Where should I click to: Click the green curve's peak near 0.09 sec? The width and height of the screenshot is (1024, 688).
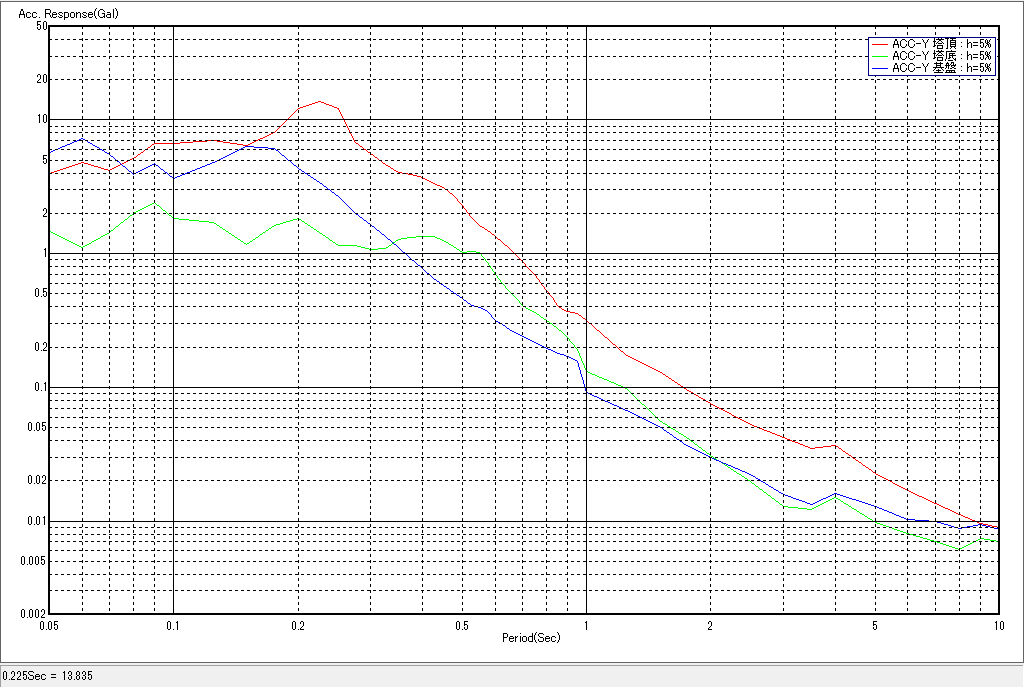pos(154,203)
